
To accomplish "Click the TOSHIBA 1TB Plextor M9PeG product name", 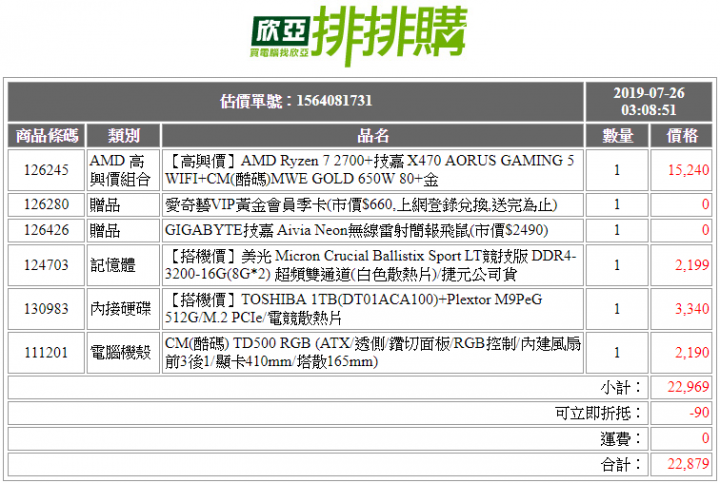I will pos(354,309).
